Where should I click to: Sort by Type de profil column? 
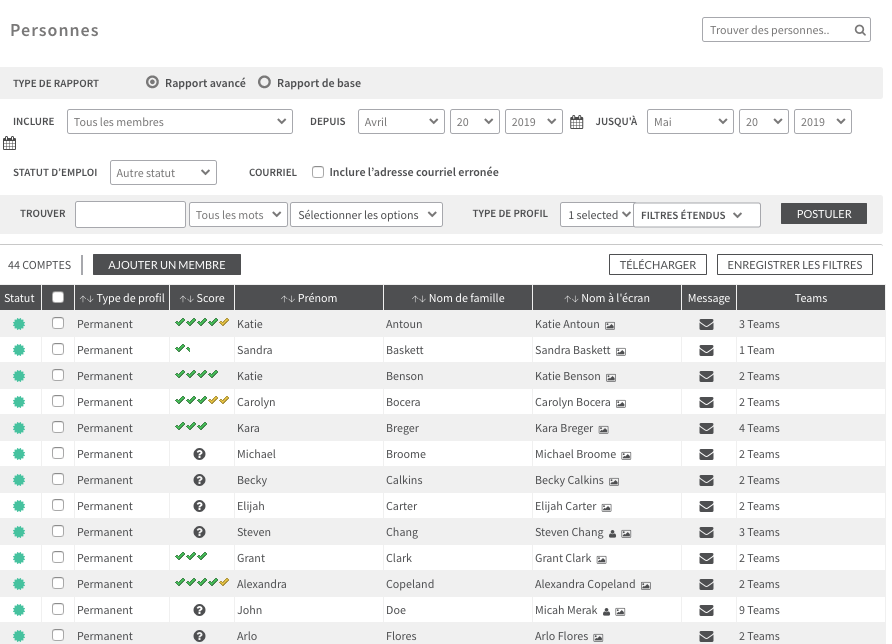coord(122,298)
